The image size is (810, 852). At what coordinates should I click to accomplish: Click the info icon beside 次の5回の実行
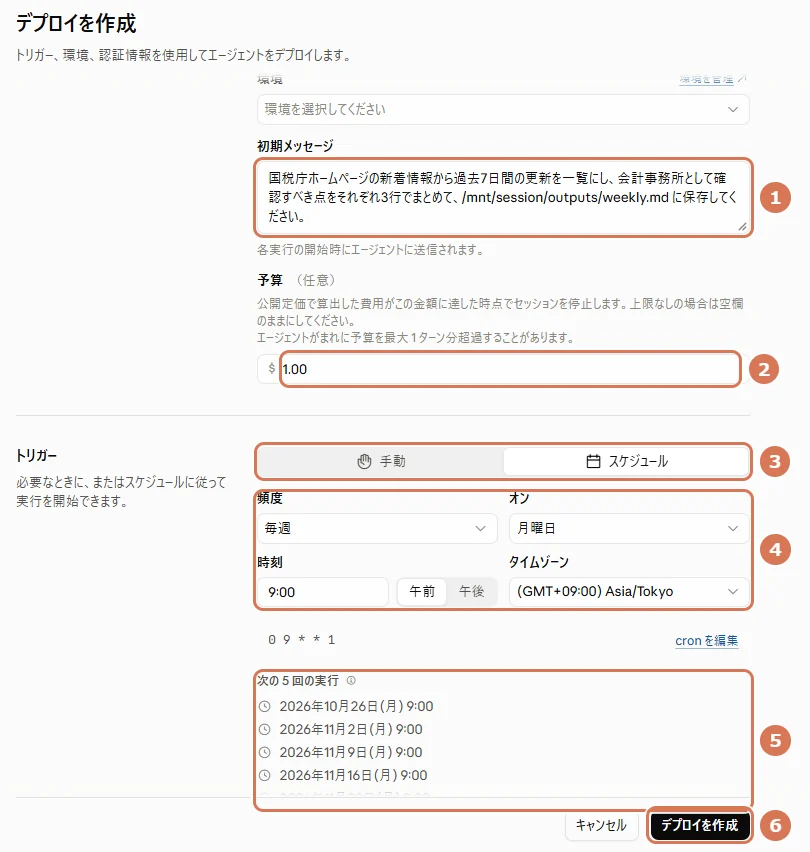pos(351,680)
